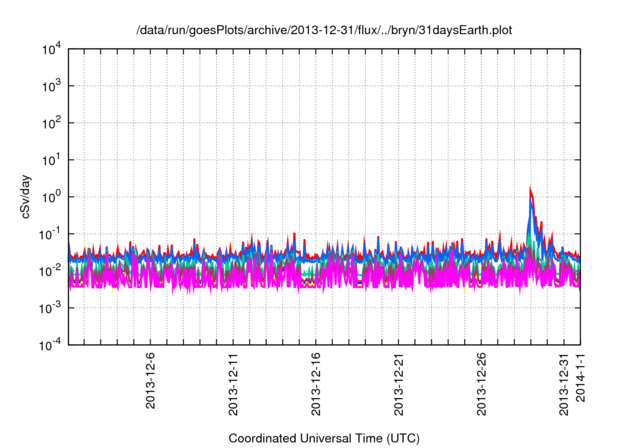Click the 10^0 y-axis tick label
This screenshot has height=448, width=640.
48,197
